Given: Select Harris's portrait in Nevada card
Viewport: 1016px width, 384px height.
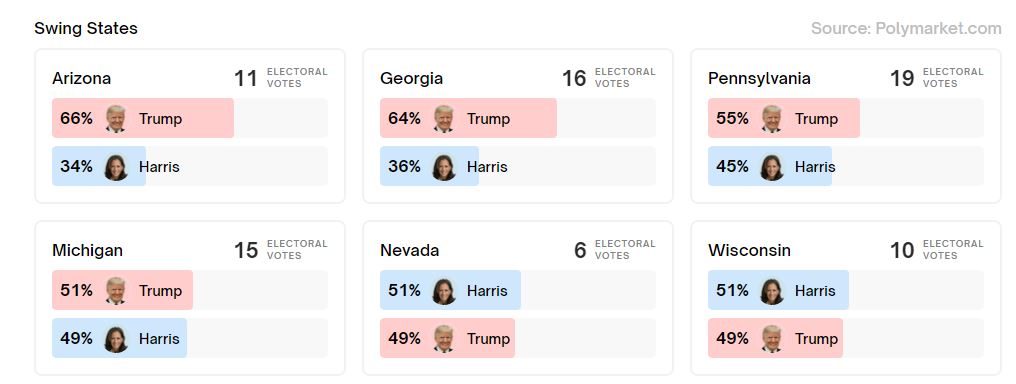Looking at the screenshot, I should 444,291.
